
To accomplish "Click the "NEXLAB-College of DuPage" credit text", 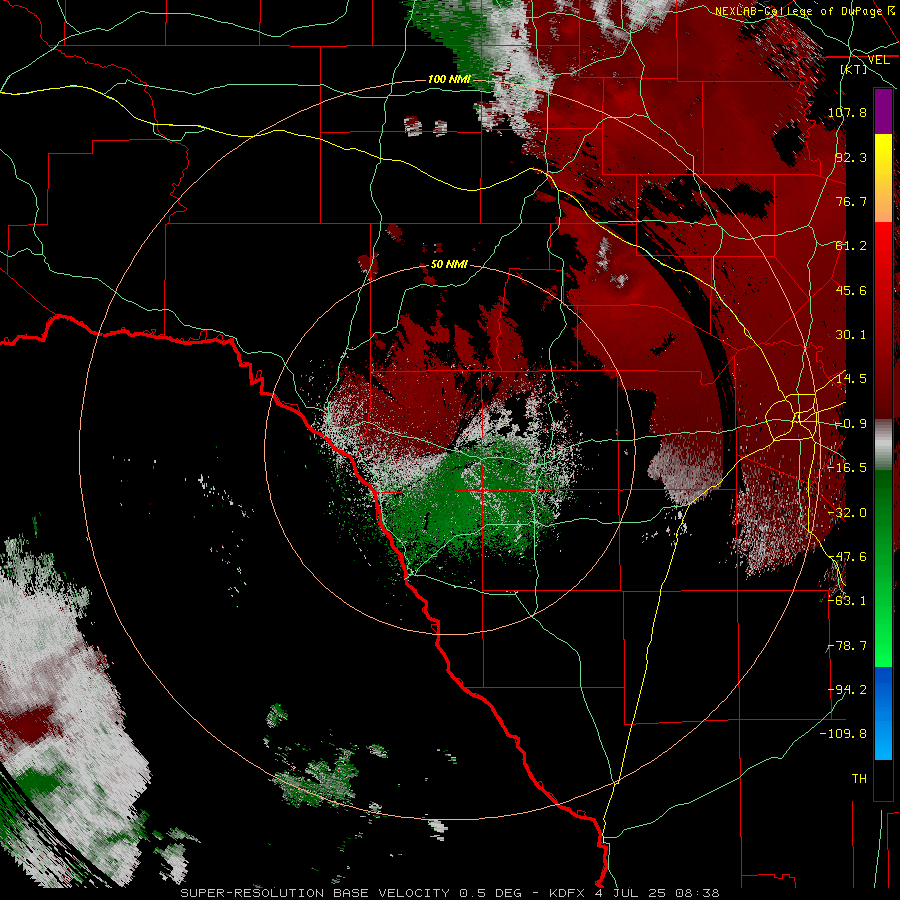I will (798, 11).
